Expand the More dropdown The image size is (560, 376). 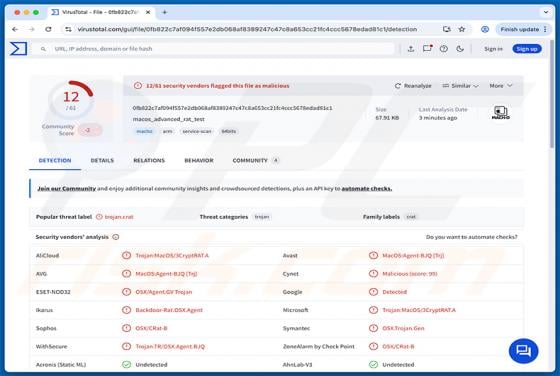[x=501, y=86]
